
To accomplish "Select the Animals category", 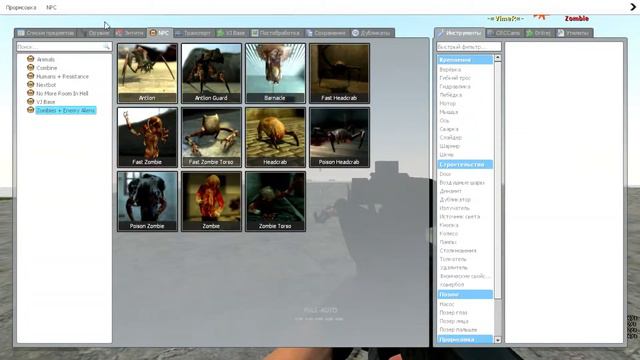I will 45,59.
